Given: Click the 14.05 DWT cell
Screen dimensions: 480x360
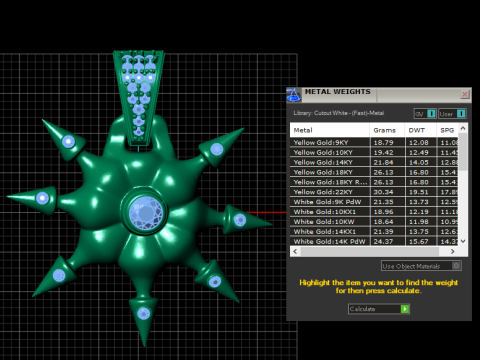Looking at the screenshot, I should pyautogui.click(x=421, y=162).
